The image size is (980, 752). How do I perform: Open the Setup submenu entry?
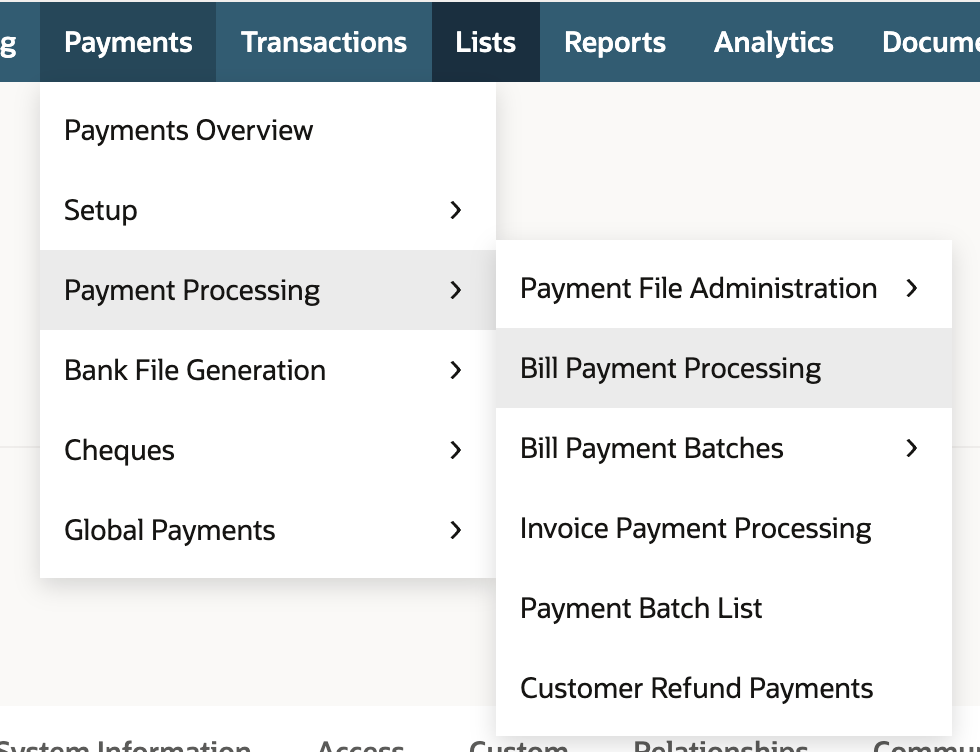pos(268,210)
